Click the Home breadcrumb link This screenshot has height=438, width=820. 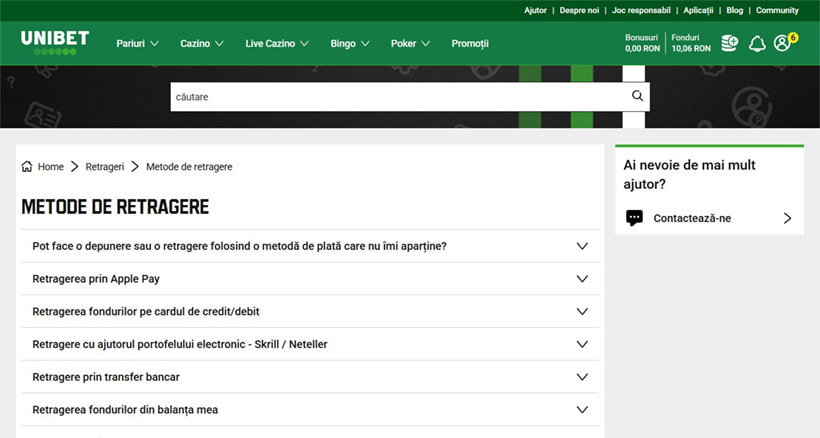[x=51, y=167]
